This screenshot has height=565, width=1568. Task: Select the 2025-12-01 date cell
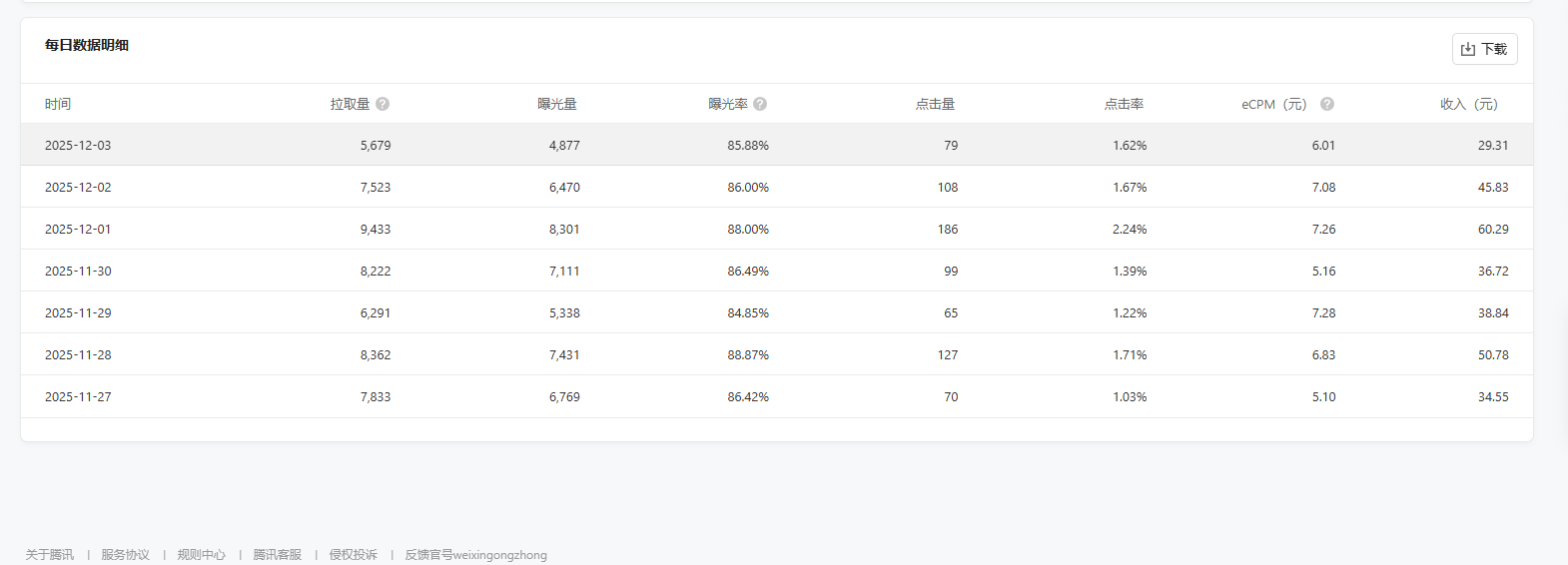(x=78, y=230)
